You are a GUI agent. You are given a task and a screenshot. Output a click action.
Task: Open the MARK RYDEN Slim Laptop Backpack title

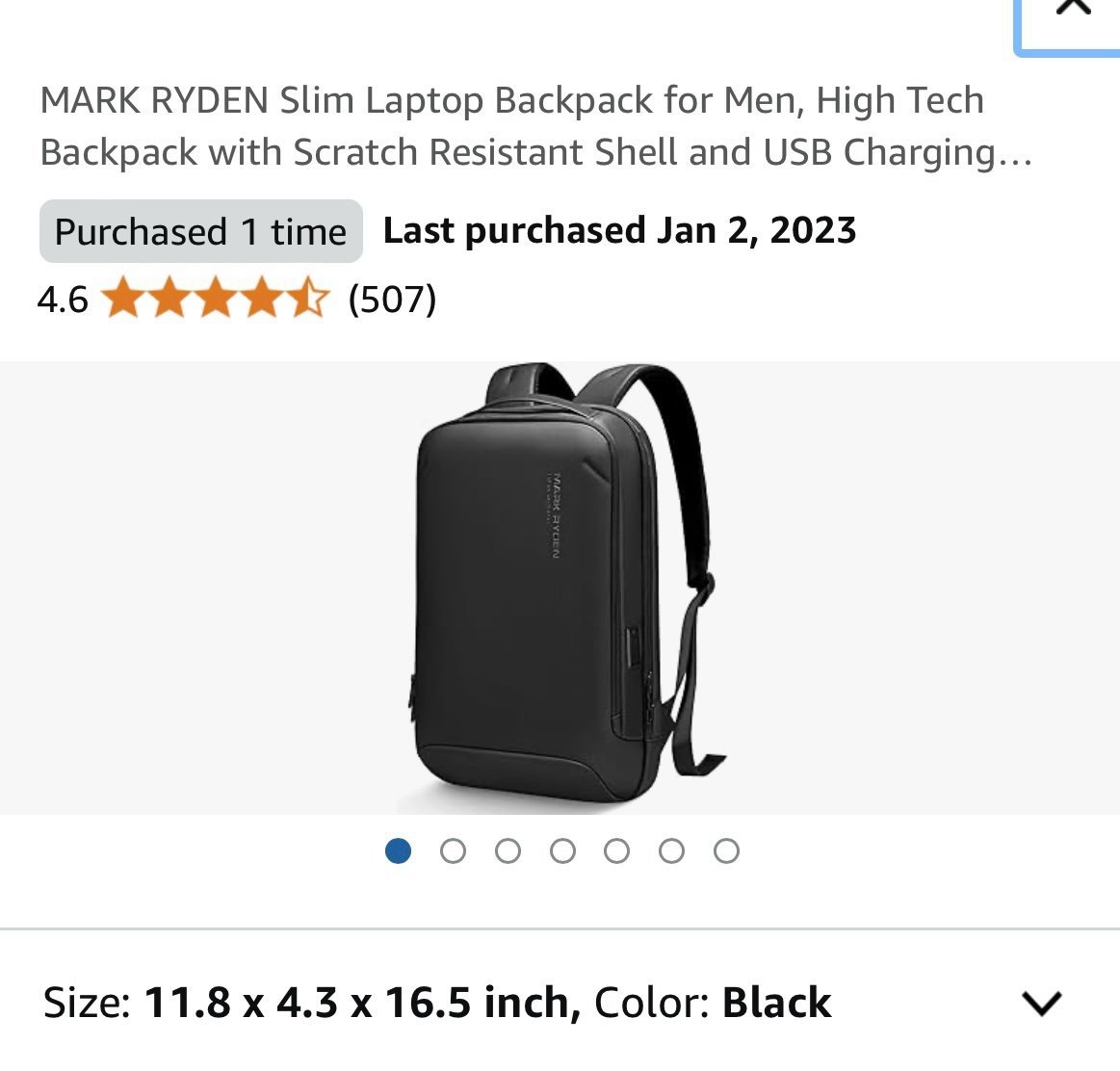click(536, 126)
